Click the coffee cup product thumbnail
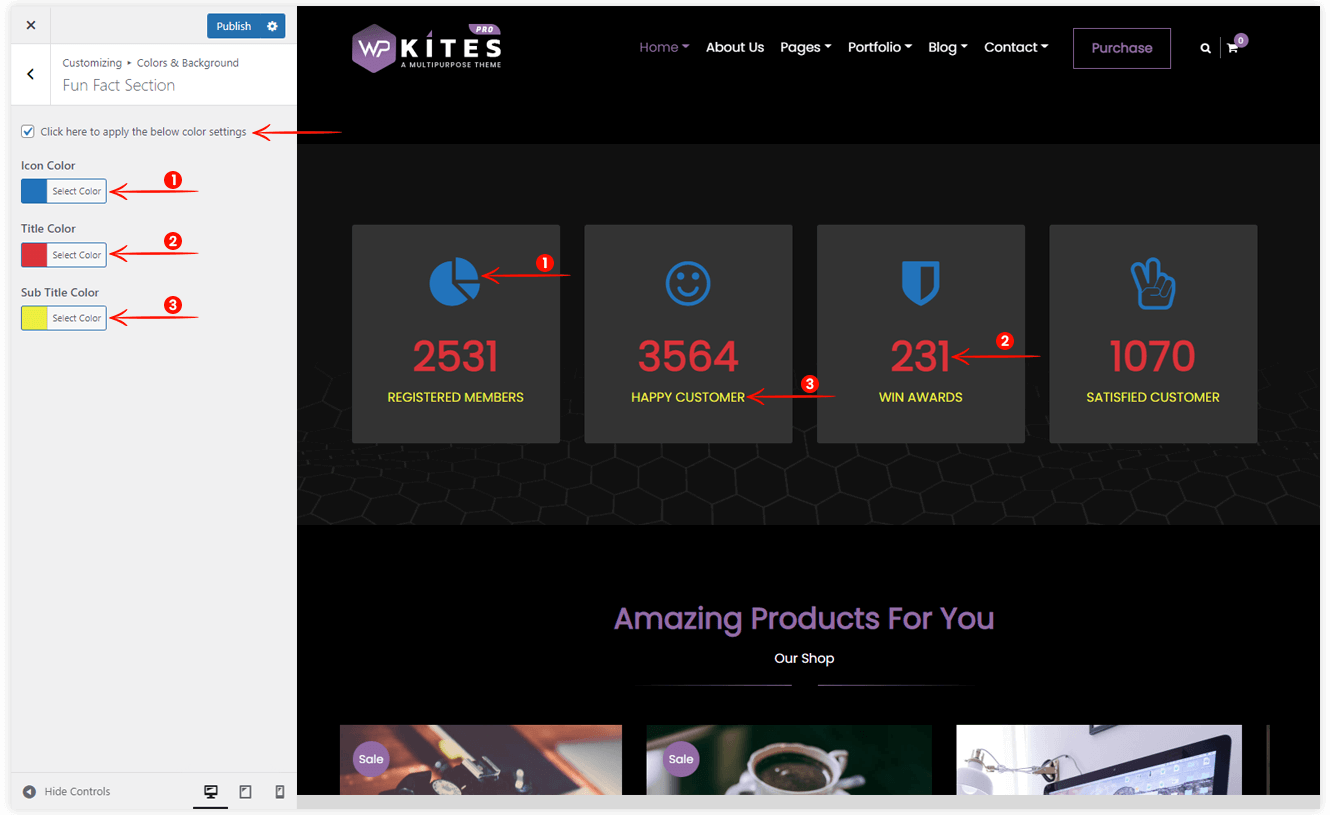Viewport: 1330px width, 815px height. [789, 760]
